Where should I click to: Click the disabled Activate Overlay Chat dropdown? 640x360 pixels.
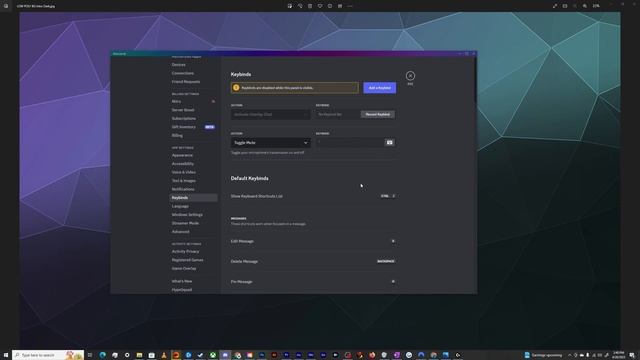pyautogui.click(x=270, y=114)
